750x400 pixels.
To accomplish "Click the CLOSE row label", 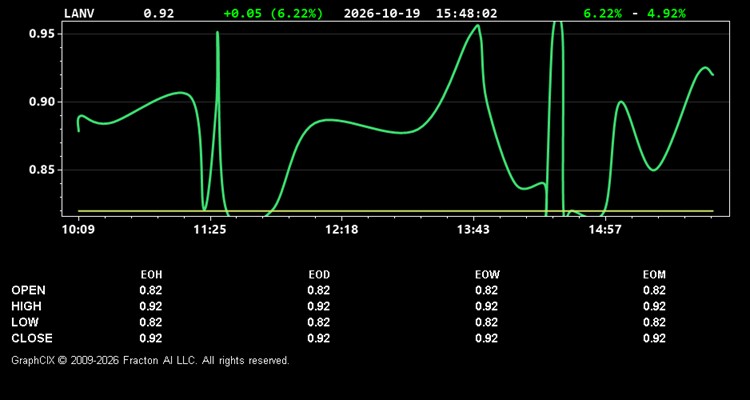I will [32, 338].
